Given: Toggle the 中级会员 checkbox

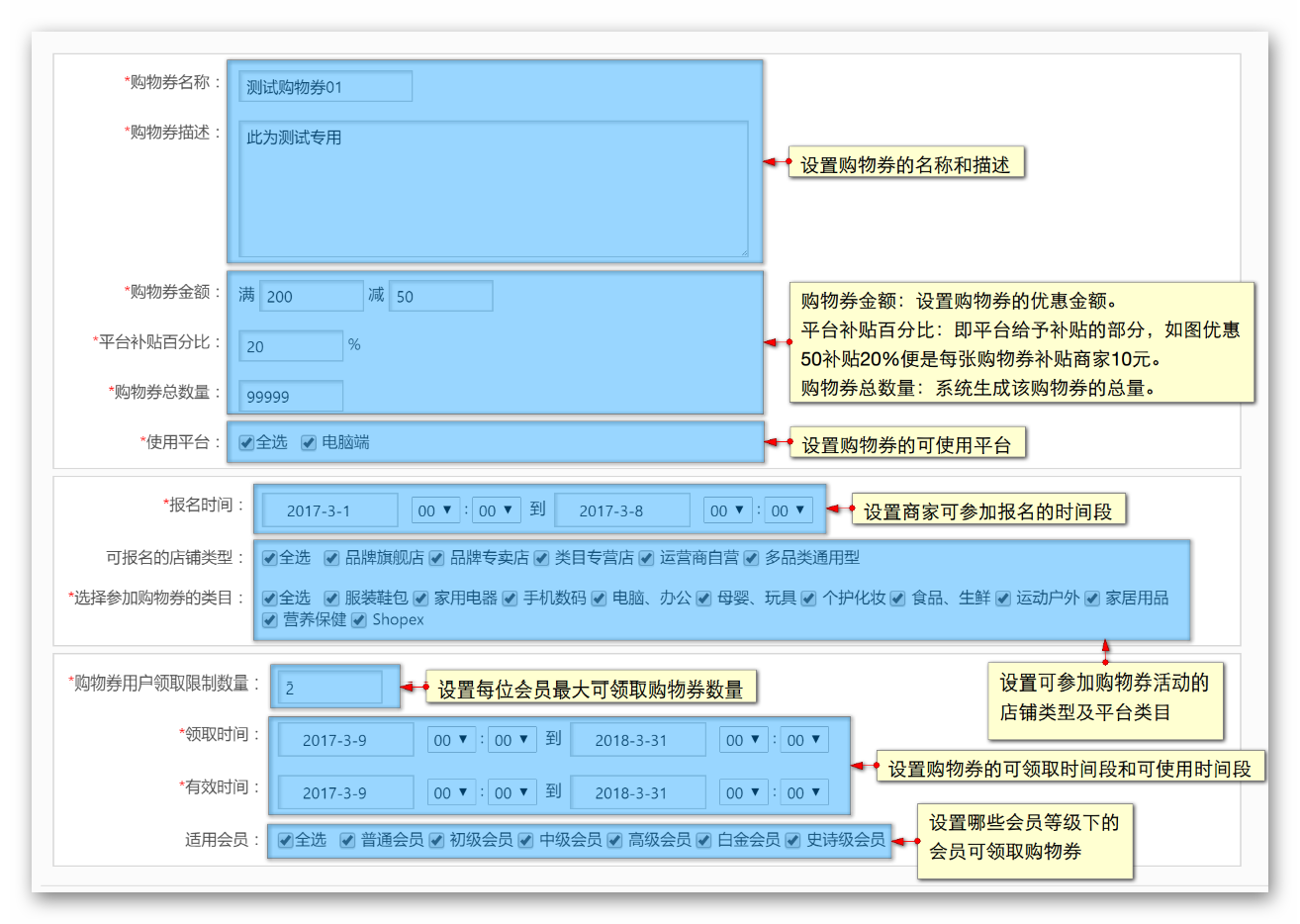Looking at the screenshot, I should pos(525,840).
